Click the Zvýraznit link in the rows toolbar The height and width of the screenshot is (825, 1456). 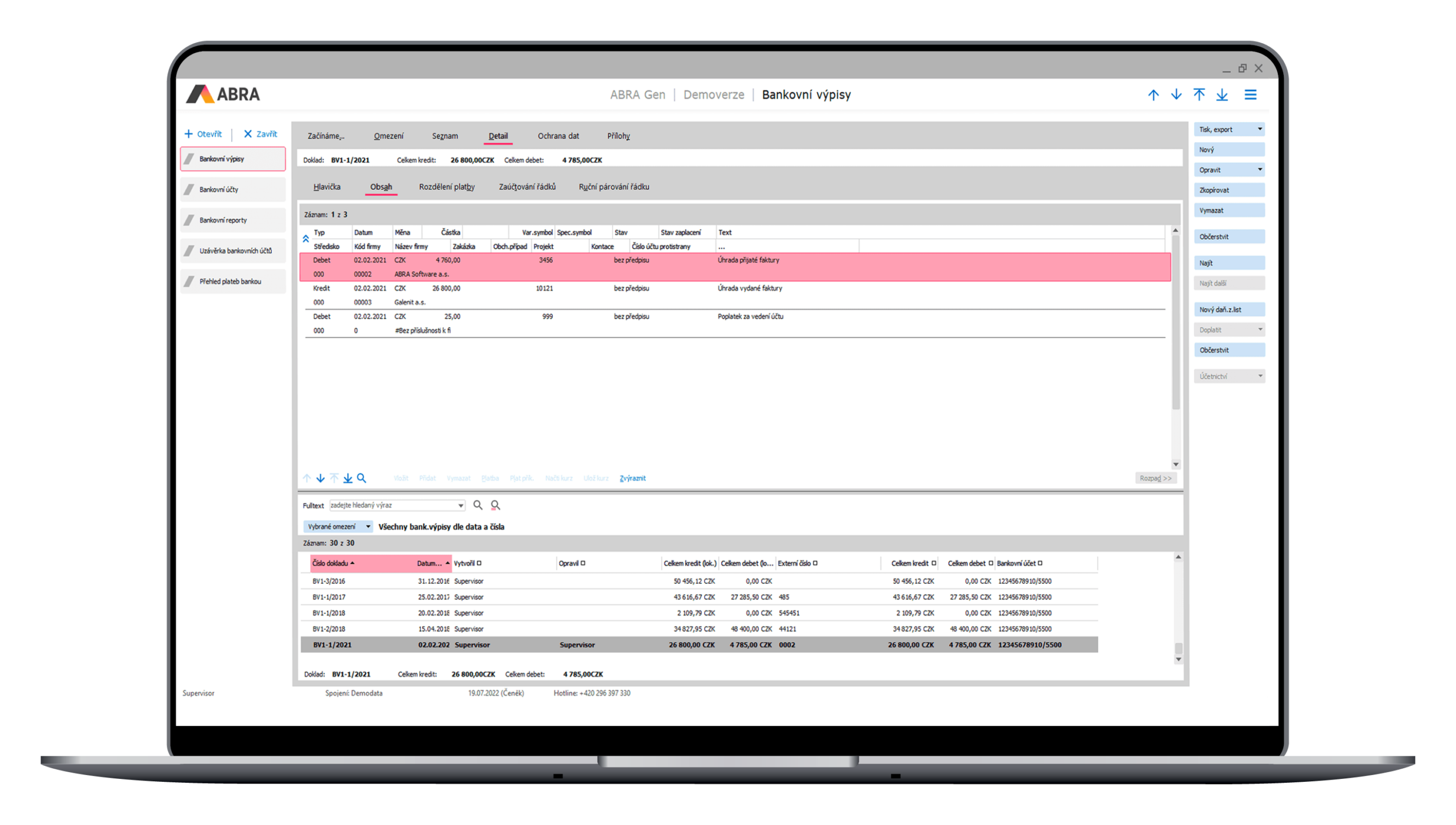click(632, 478)
